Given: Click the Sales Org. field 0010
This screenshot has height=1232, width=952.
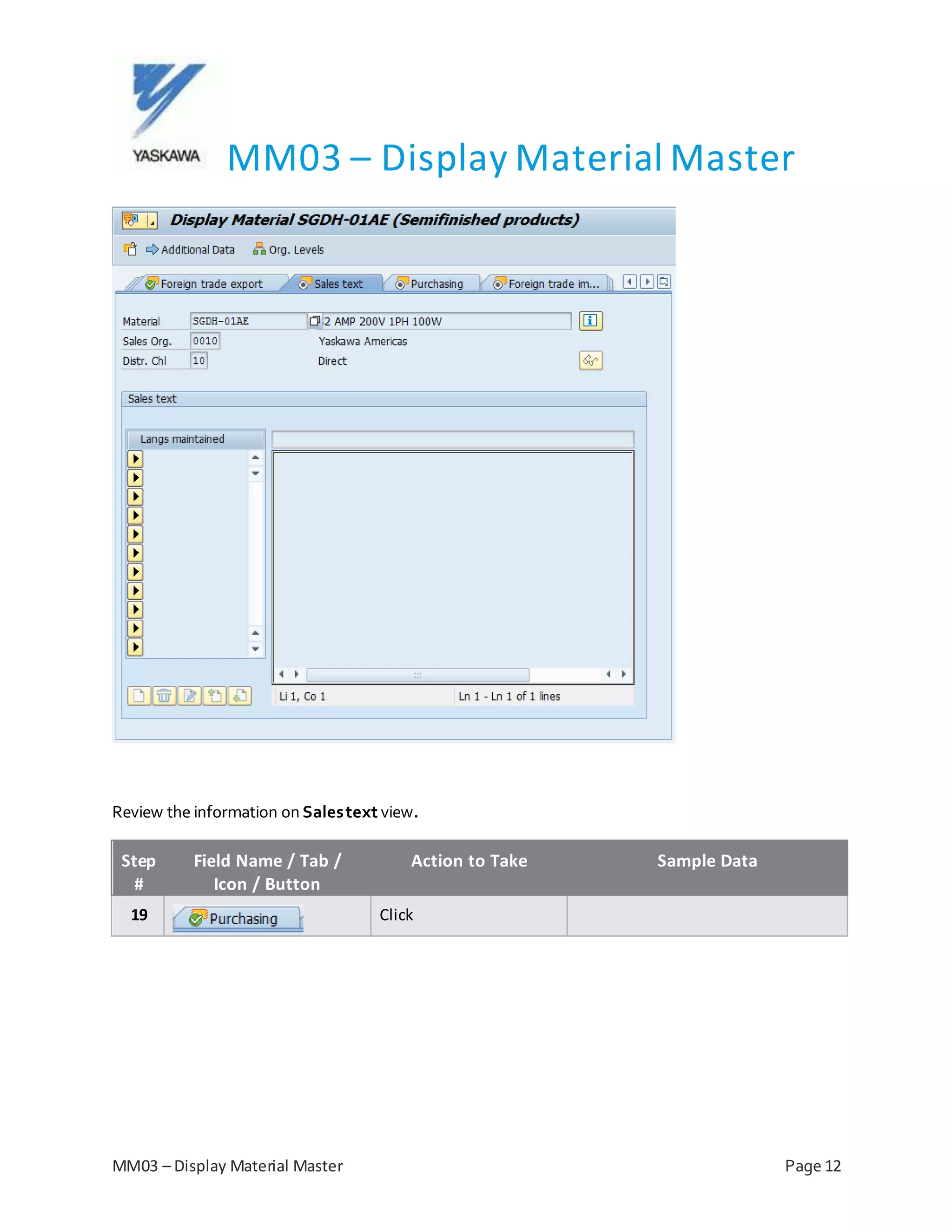Looking at the screenshot, I should tap(205, 341).
